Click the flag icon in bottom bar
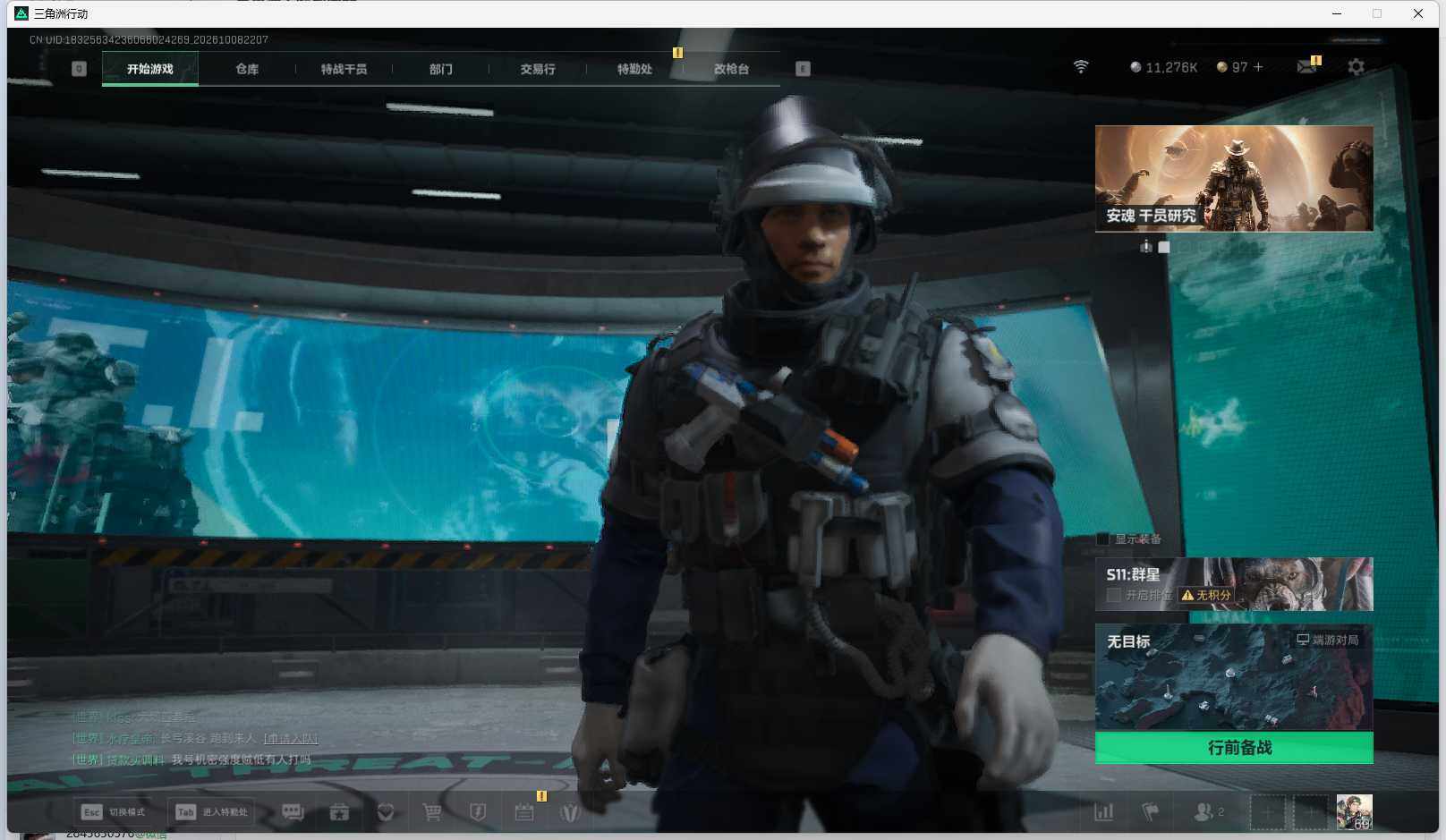 tap(1151, 811)
